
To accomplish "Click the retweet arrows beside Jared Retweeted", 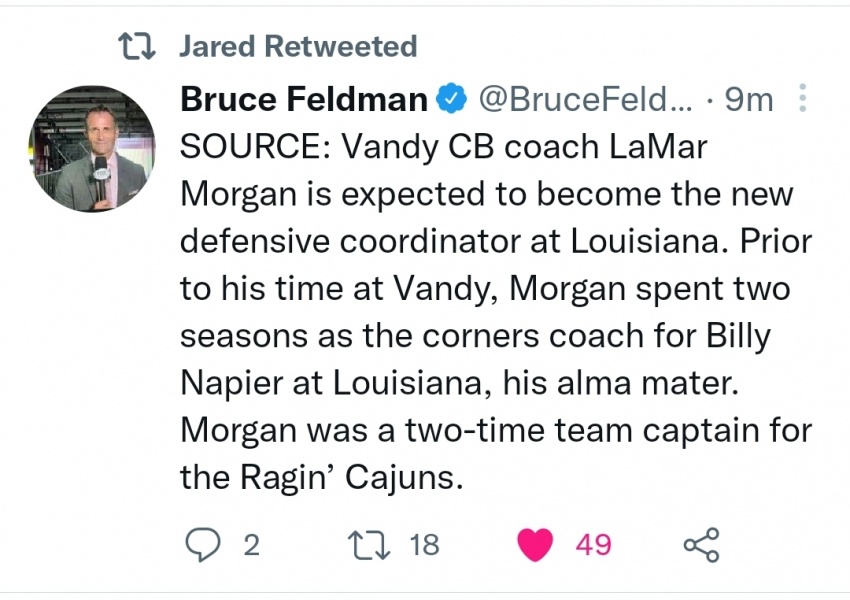I will (x=137, y=46).
